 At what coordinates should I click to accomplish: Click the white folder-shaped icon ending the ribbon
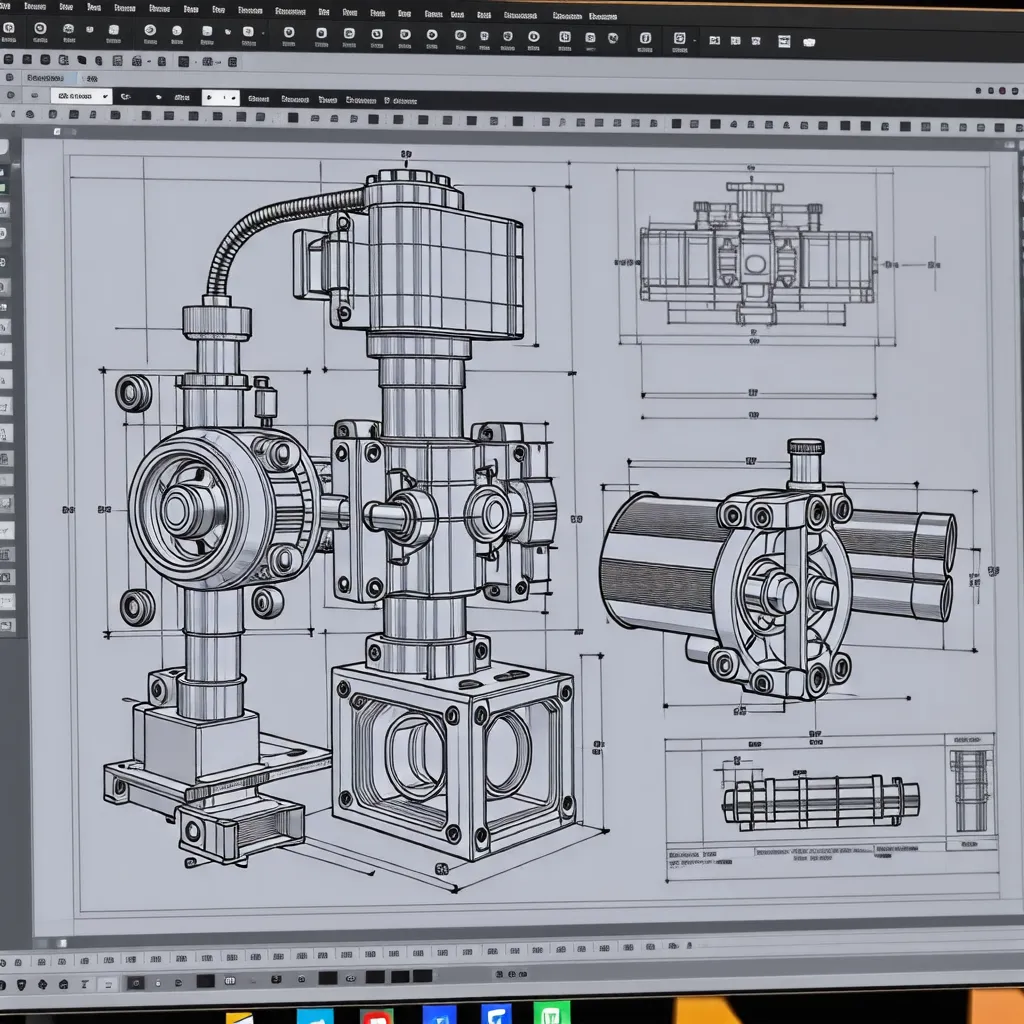pyautogui.click(x=808, y=42)
